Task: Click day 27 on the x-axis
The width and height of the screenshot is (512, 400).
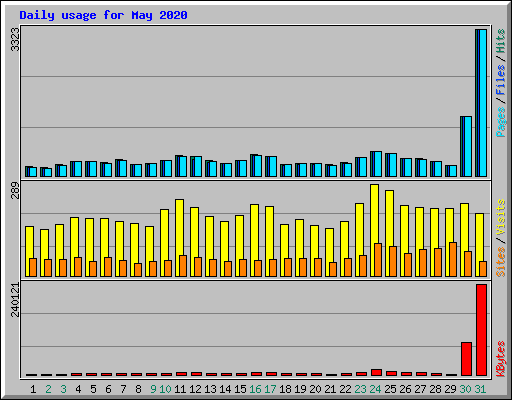Action: pyautogui.click(x=420, y=389)
